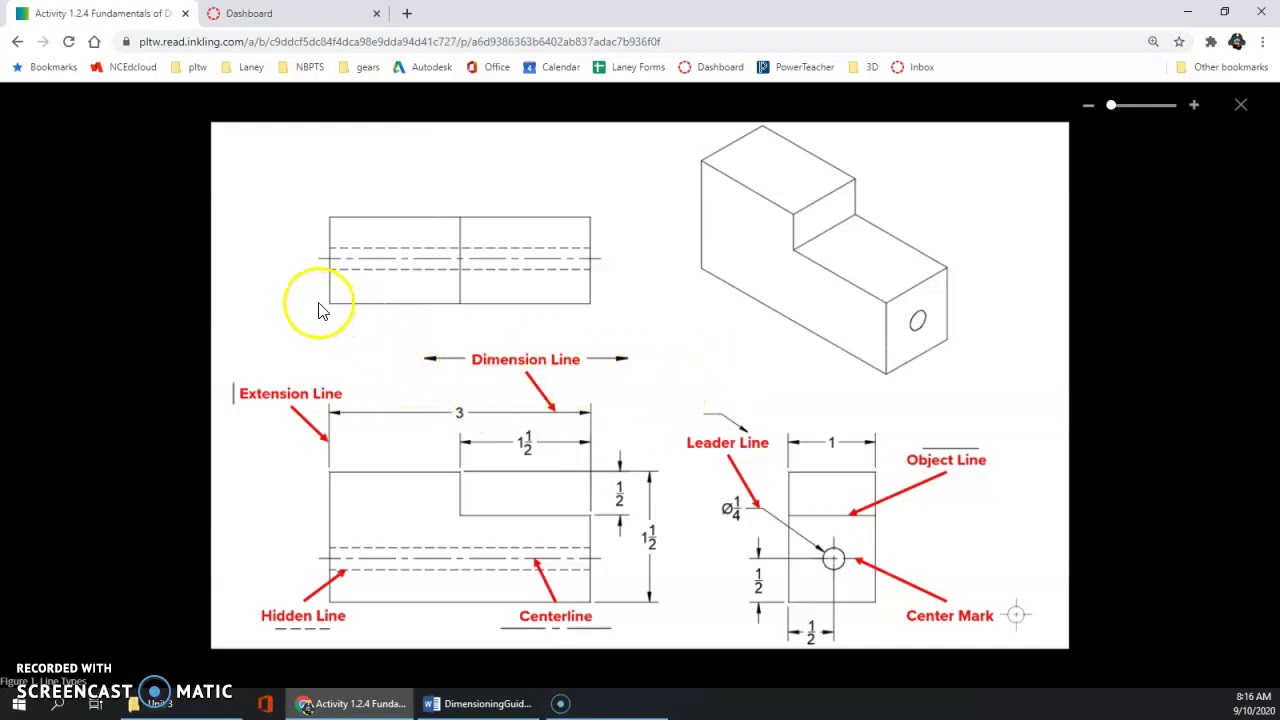Screen dimensions: 1280x720
Task: Switch to the Dashboard tab
Action: [290, 13]
